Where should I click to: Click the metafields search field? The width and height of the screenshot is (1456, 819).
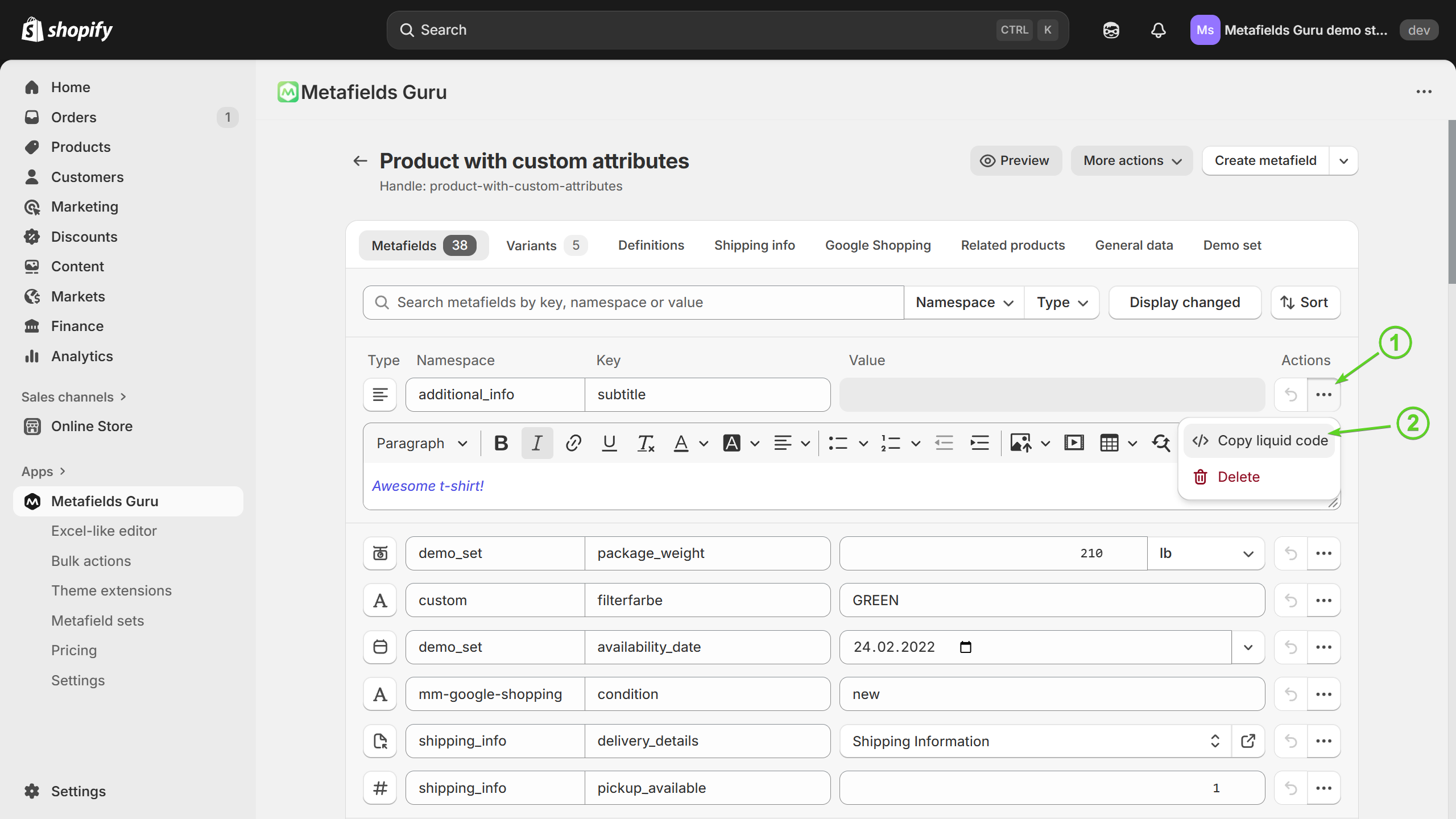(x=633, y=303)
